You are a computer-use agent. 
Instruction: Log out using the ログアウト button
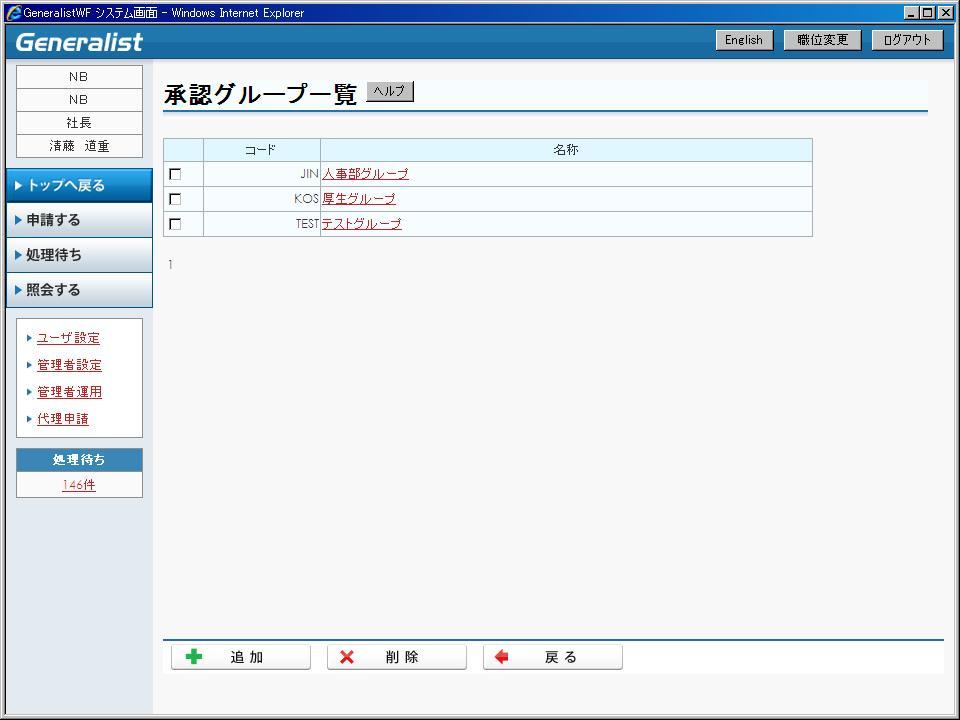point(907,40)
